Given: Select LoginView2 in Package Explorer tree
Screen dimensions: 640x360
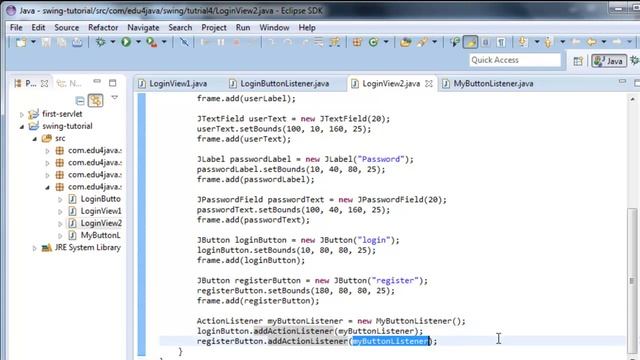Looking at the screenshot, I should pyautogui.click(x=101, y=223).
